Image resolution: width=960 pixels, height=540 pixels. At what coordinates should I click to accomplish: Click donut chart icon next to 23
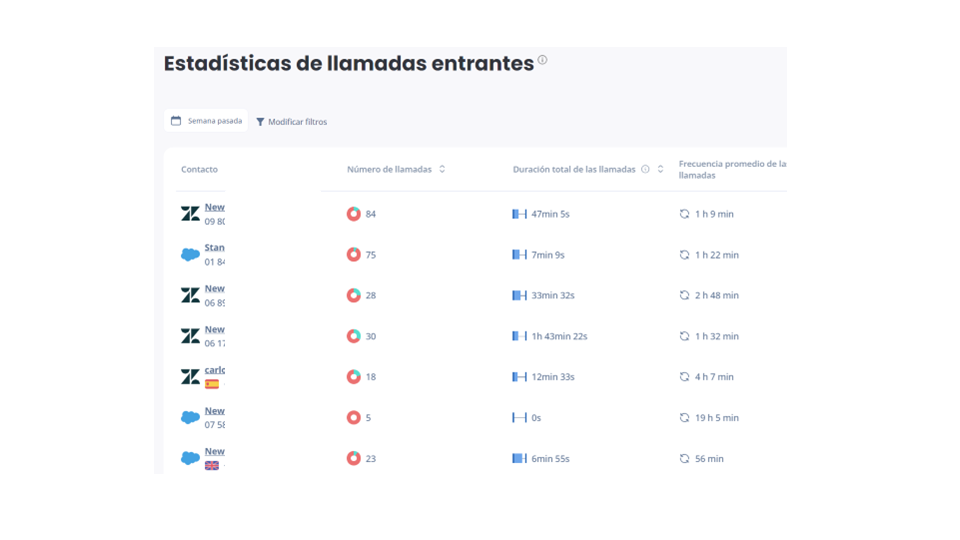point(353,458)
